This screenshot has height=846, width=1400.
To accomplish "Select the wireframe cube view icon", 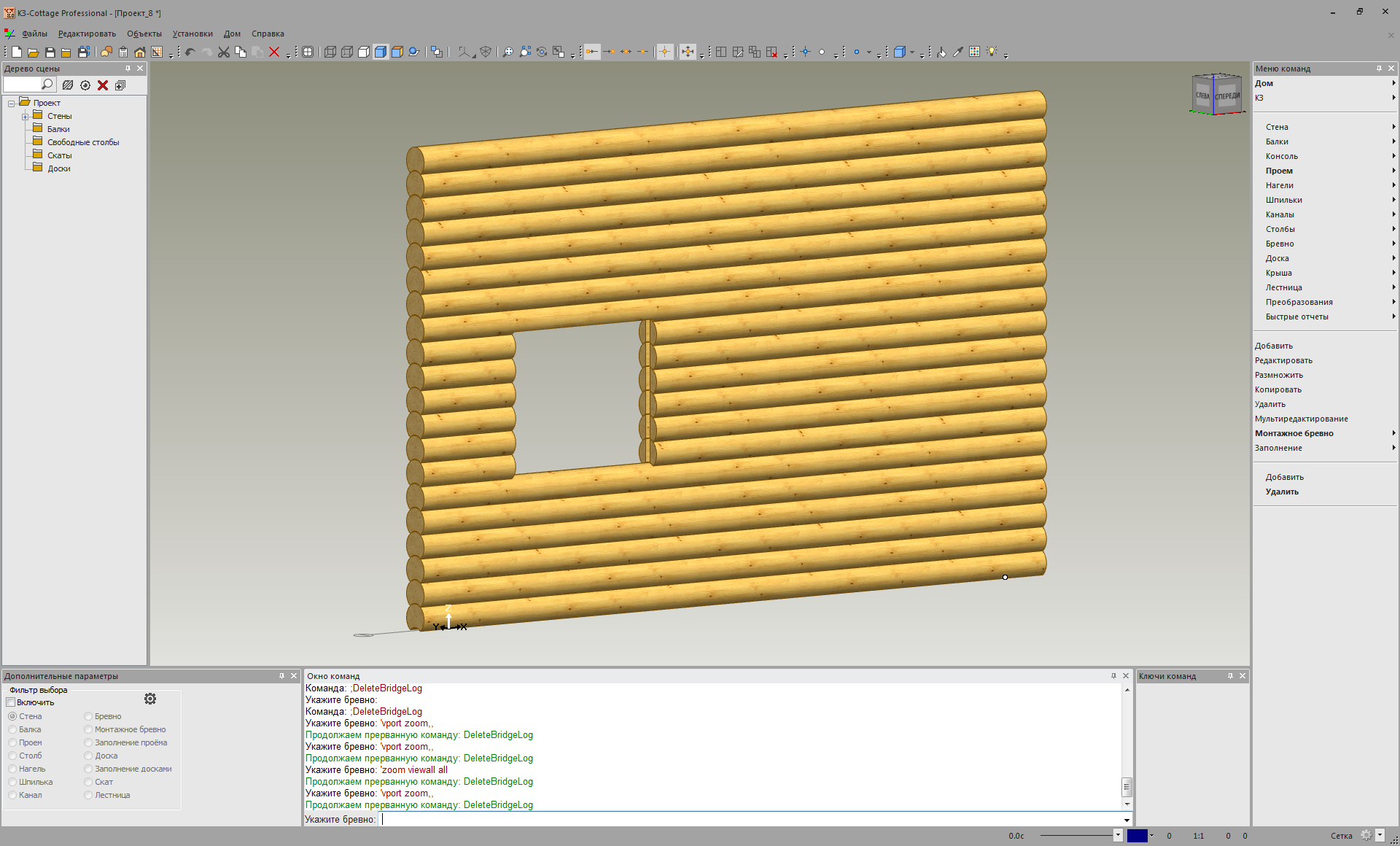I will tap(330, 52).
